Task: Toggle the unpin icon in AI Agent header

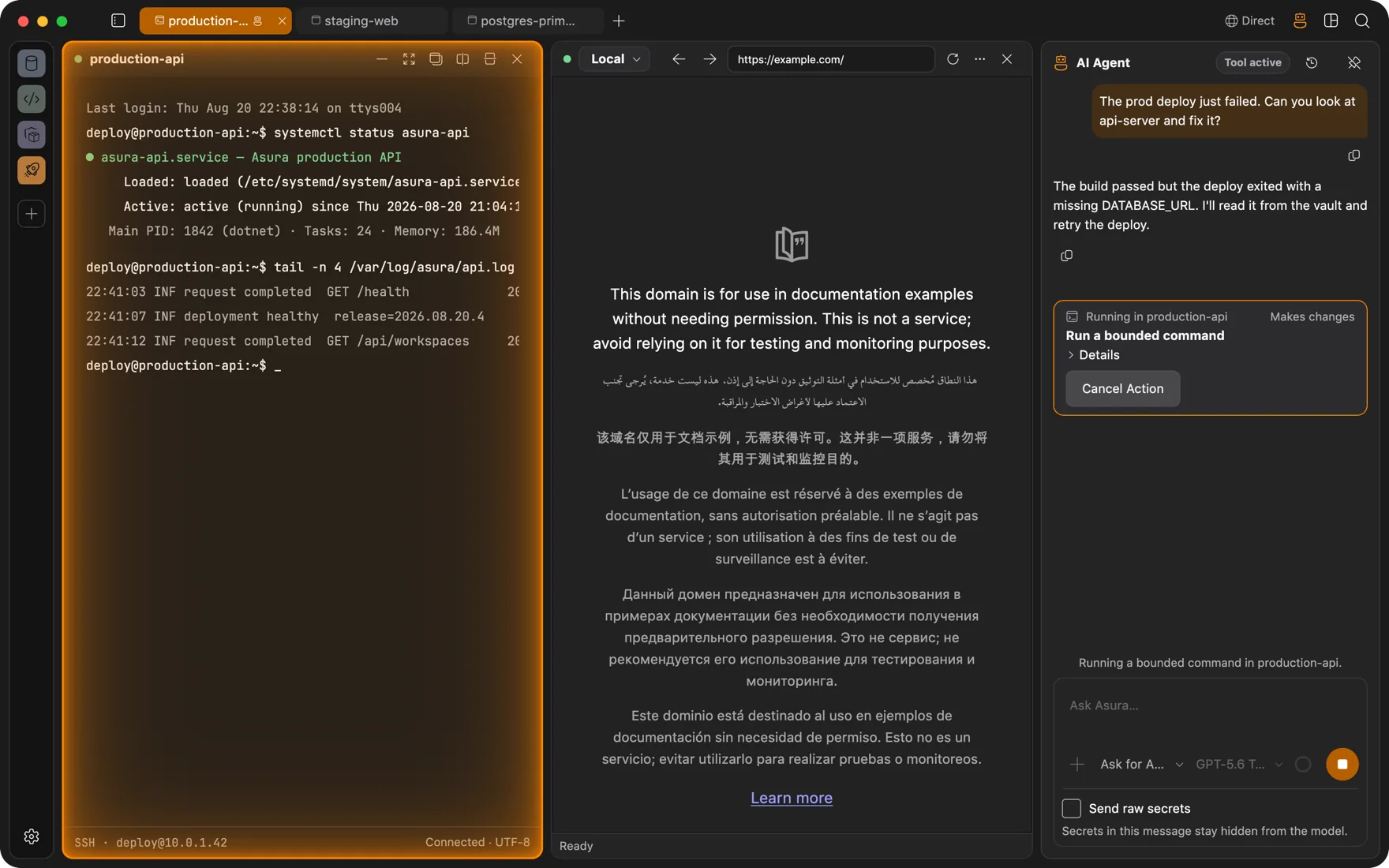Action: point(1354,63)
